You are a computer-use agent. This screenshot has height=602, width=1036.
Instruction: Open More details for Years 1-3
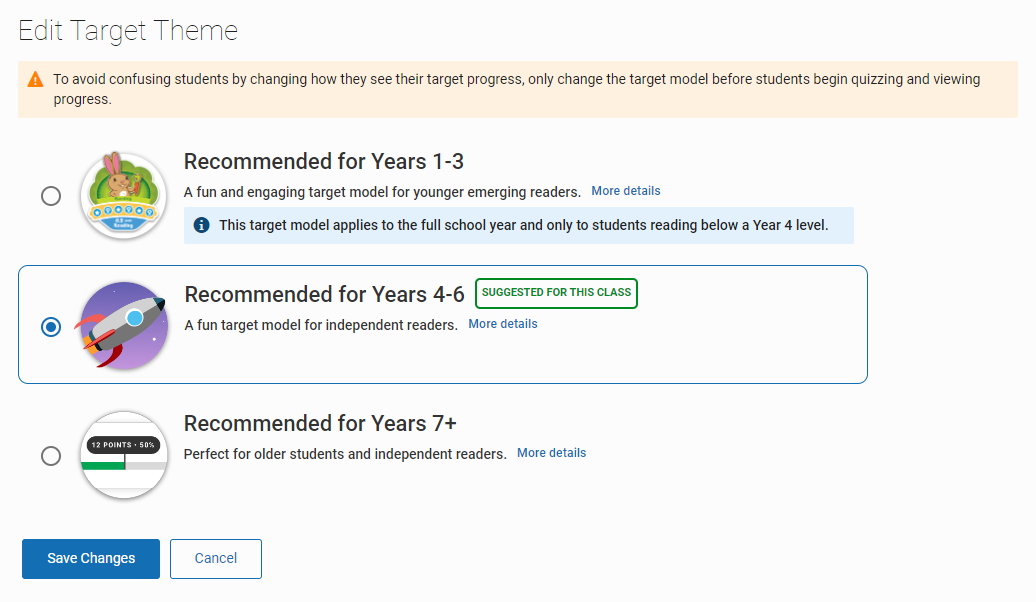click(x=626, y=191)
